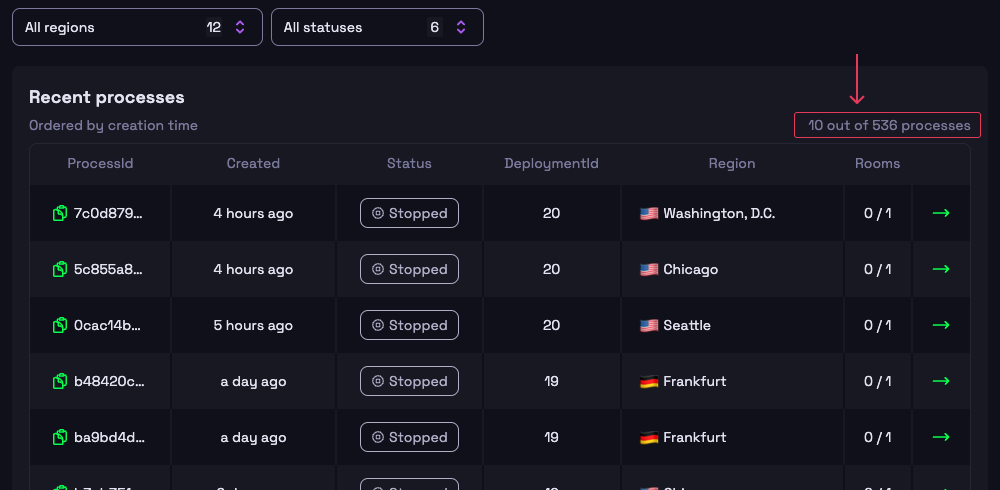Viewport: 1000px width, 490px height.
Task: Open the All regions dropdown
Action: 137,27
